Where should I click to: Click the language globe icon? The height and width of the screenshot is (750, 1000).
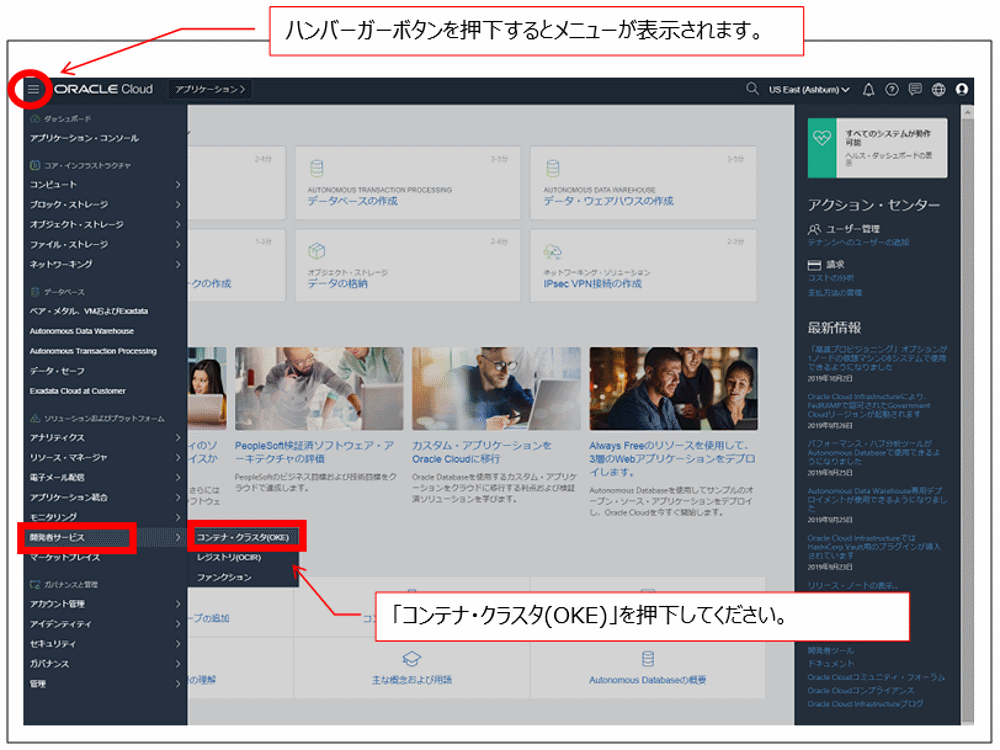938,89
